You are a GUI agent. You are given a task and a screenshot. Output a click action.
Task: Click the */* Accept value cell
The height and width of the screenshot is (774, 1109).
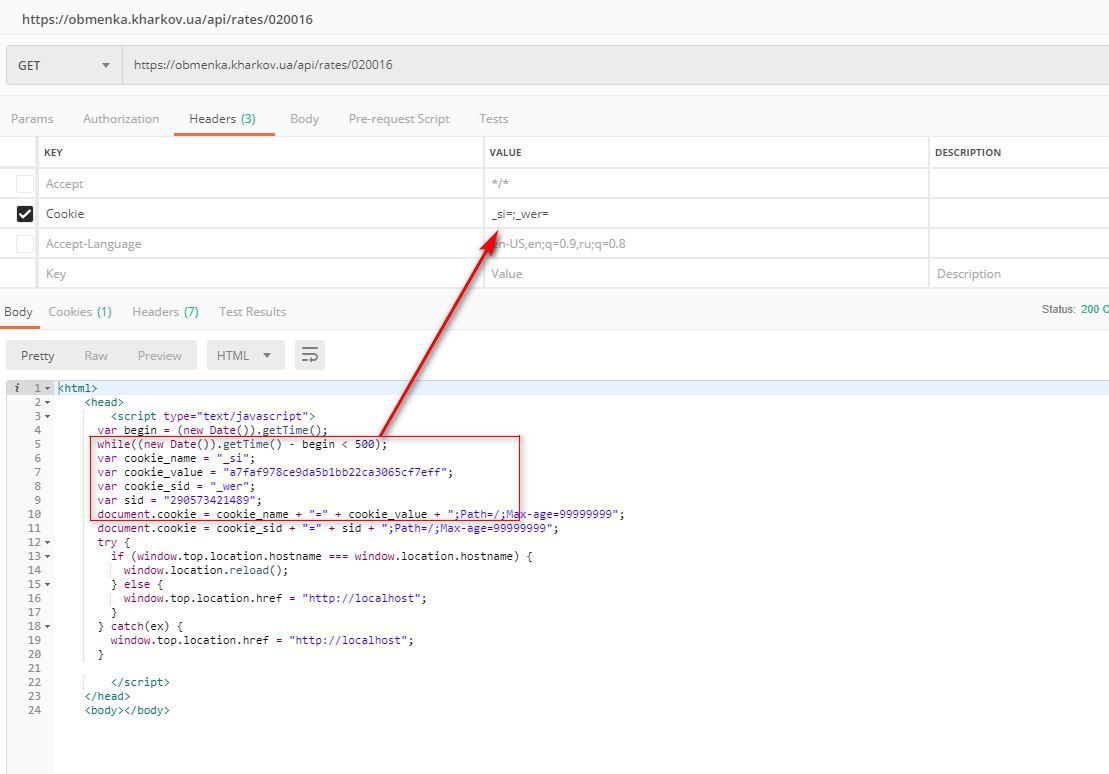coord(706,184)
